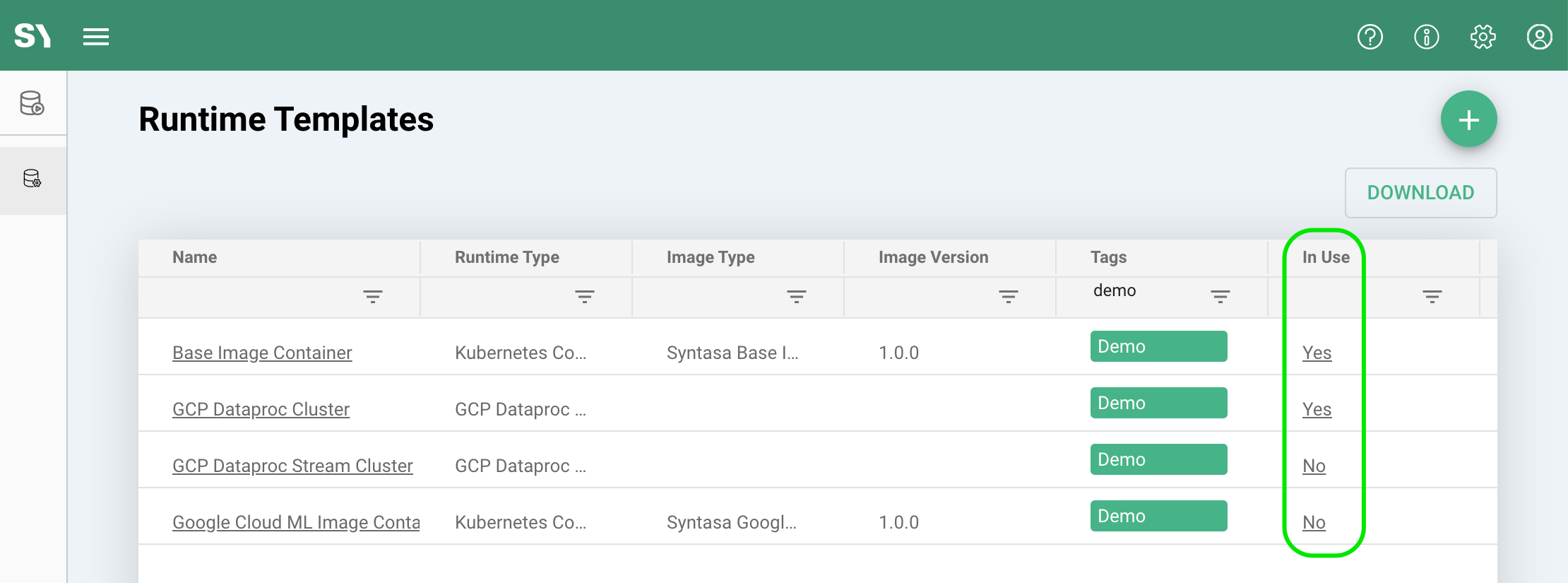The width and height of the screenshot is (1568, 583).
Task: Open the Name column filter
Action: [372, 297]
